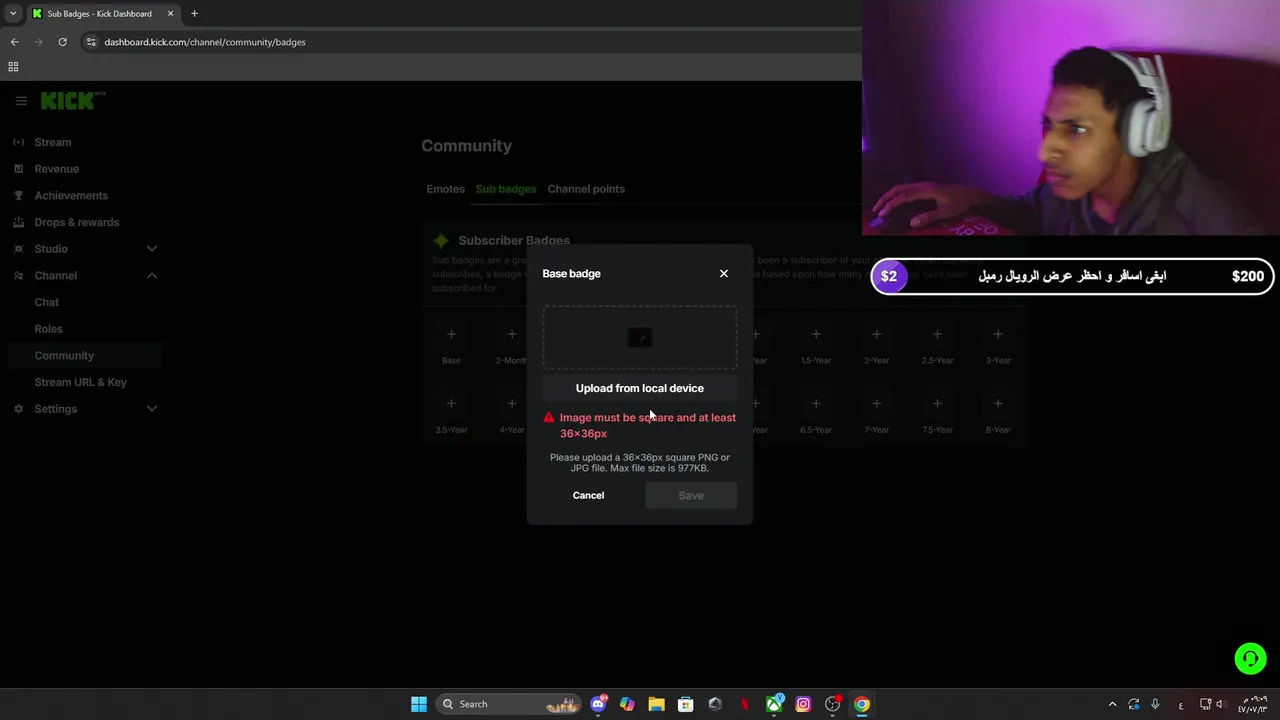Open Revenue in the sidebar
This screenshot has height=720, width=1280.
56,169
